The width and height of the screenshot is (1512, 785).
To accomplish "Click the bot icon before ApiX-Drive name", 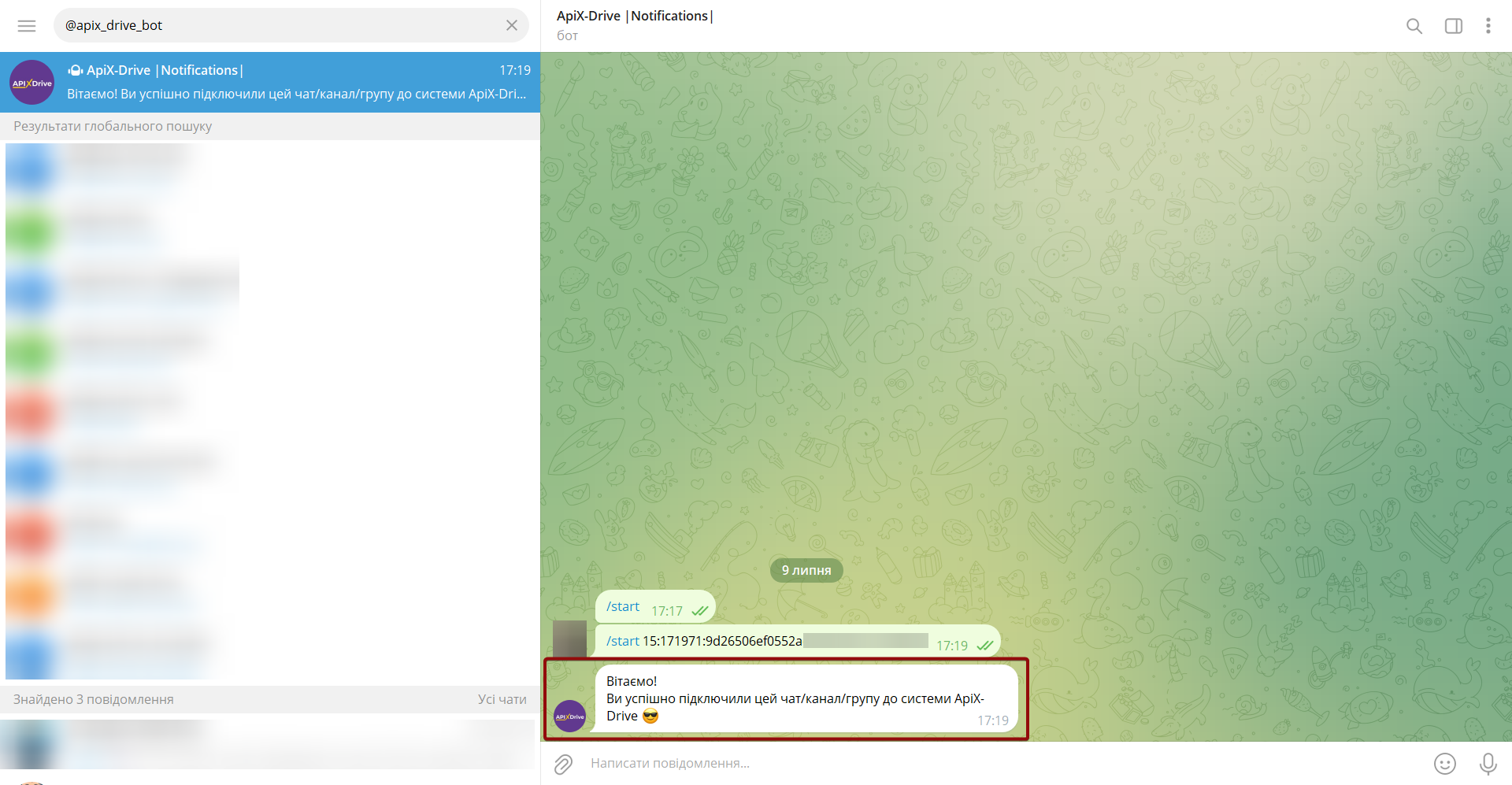I will click(x=75, y=71).
